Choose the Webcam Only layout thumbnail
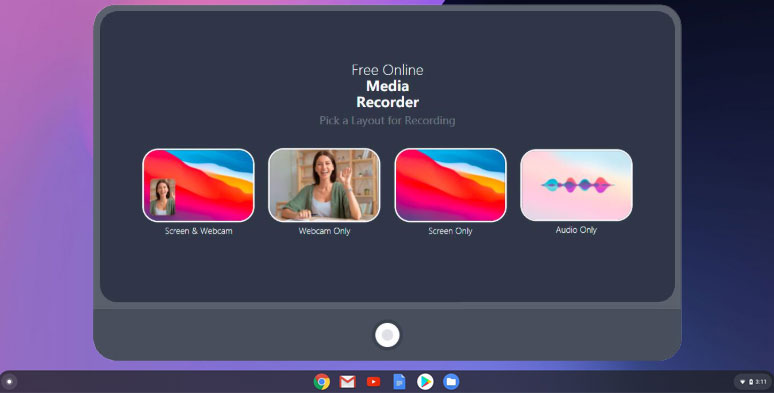The width and height of the screenshot is (774, 393). tap(324, 185)
